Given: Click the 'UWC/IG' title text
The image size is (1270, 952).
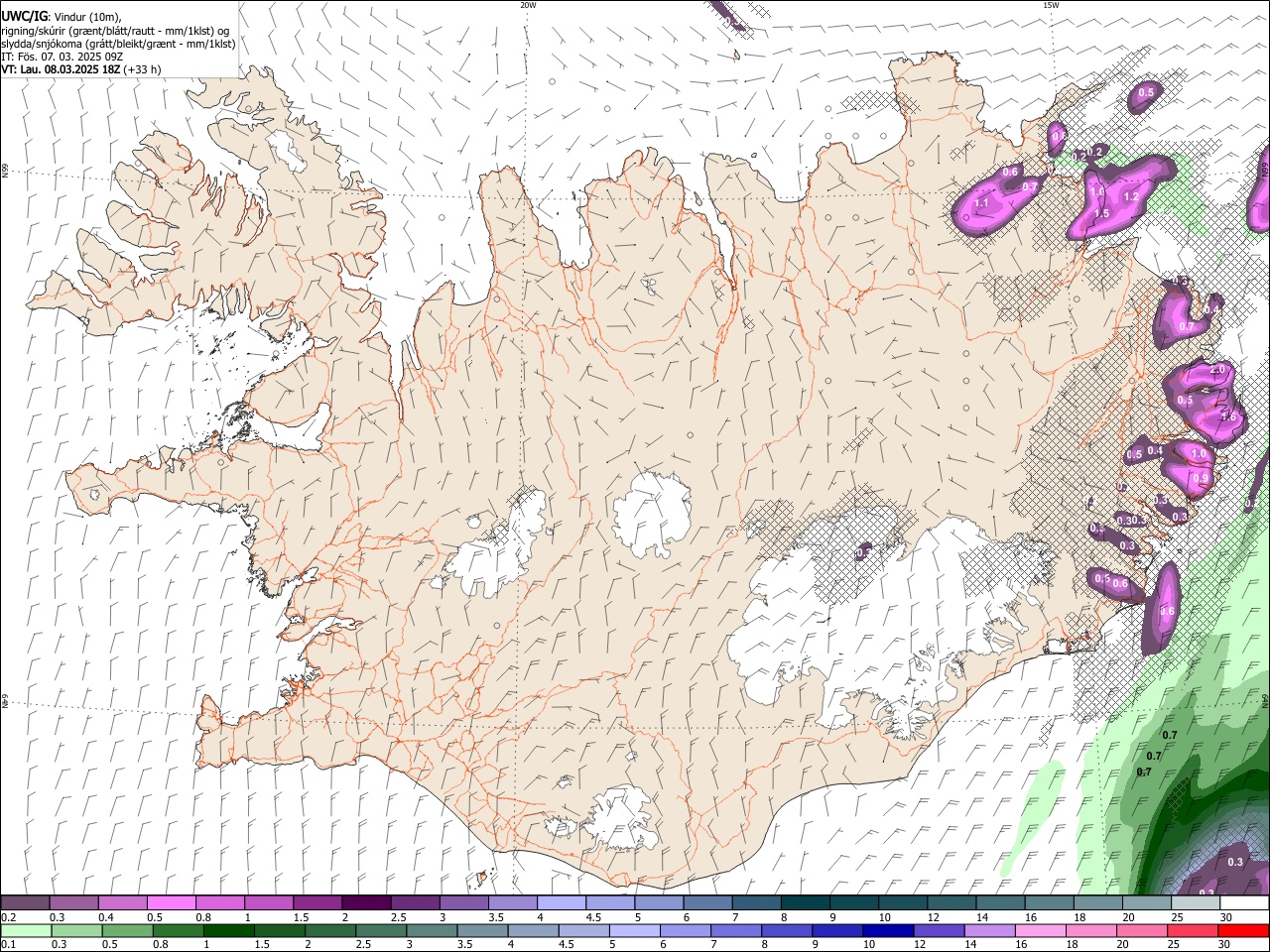Looking at the screenshot, I should tap(24, 17).
